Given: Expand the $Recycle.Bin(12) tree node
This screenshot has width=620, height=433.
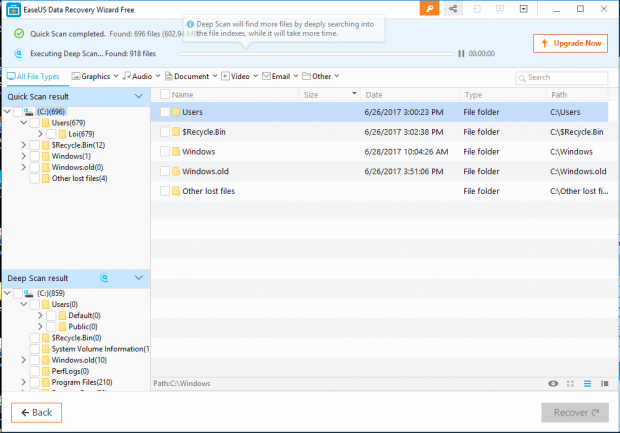Looking at the screenshot, I should pos(23,145).
